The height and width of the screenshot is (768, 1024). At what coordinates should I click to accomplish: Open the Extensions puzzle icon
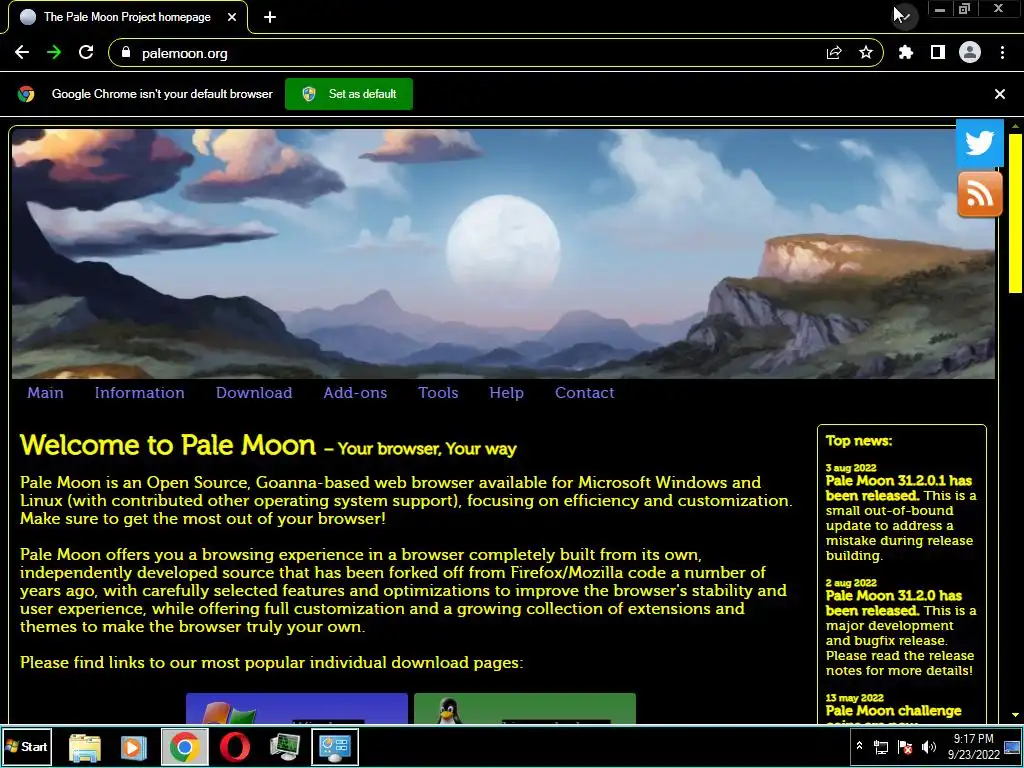[906, 53]
